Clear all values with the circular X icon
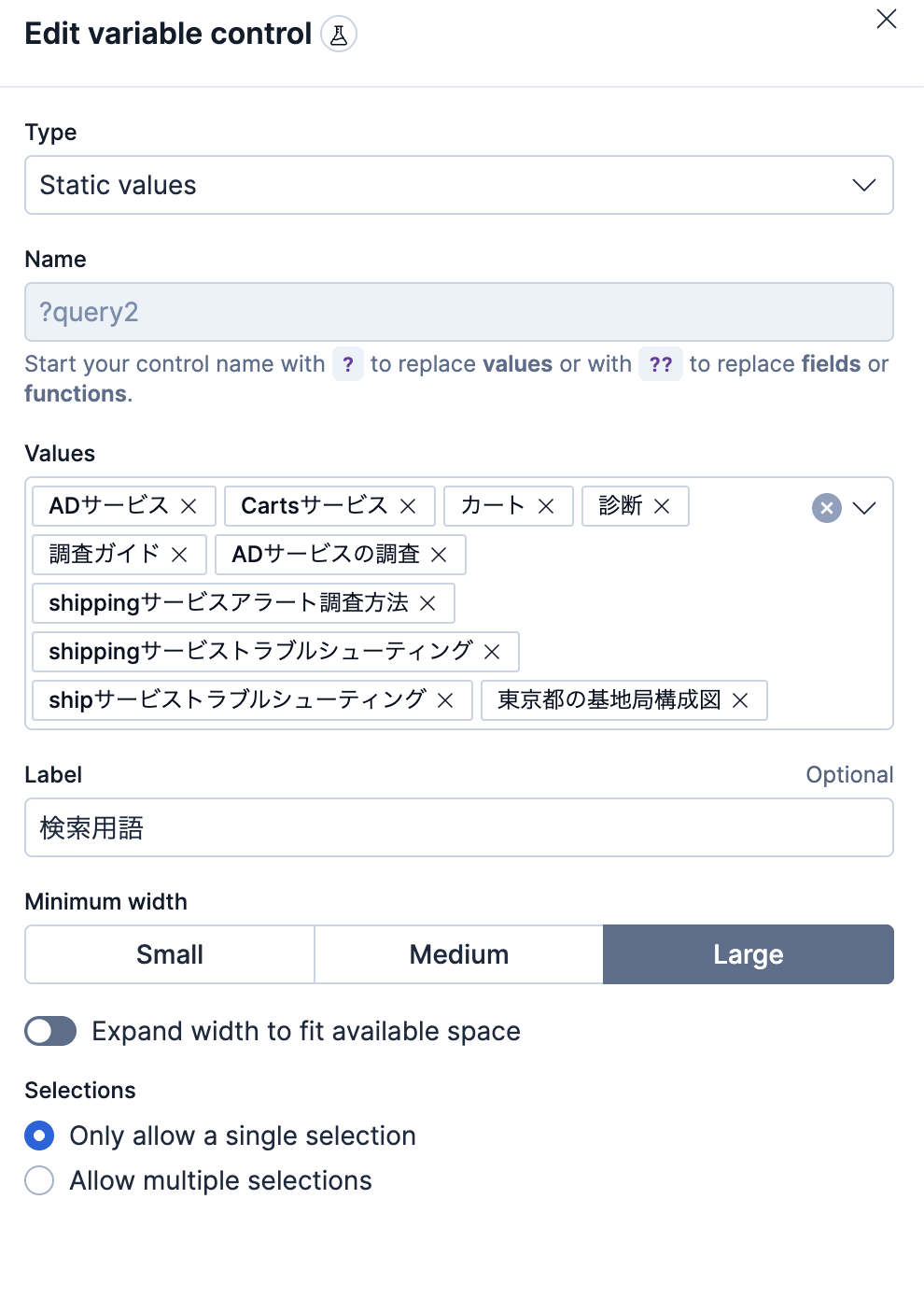 tap(827, 508)
